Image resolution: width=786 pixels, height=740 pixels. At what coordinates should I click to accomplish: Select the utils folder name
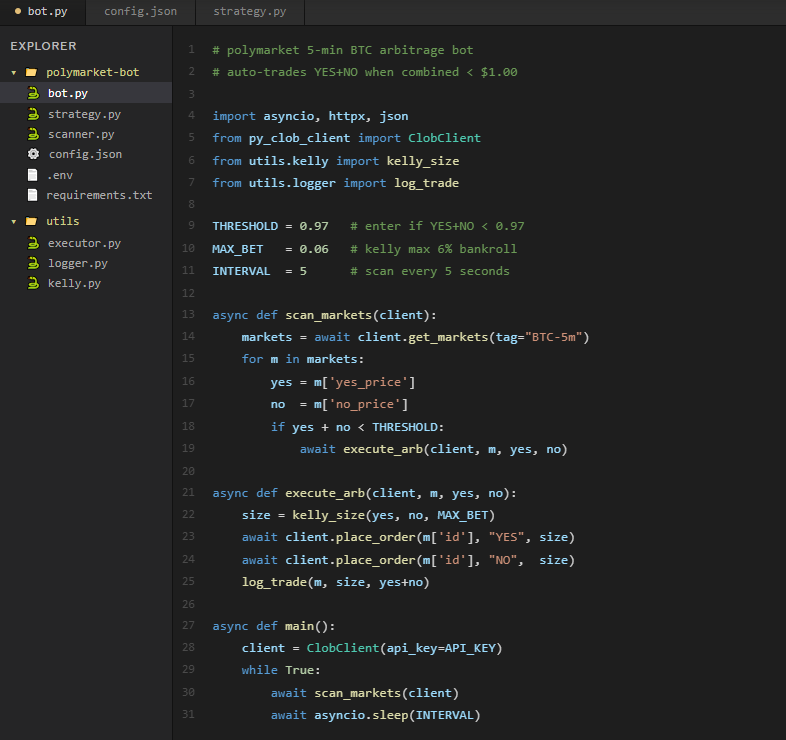click(63, 221)
